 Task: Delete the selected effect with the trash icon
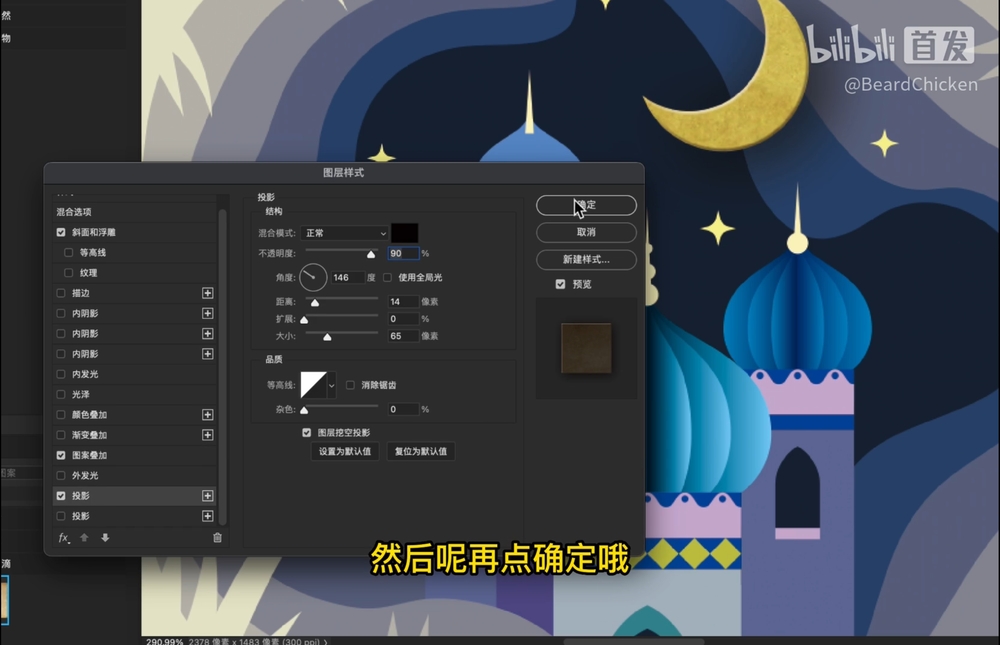coord(217,538)
